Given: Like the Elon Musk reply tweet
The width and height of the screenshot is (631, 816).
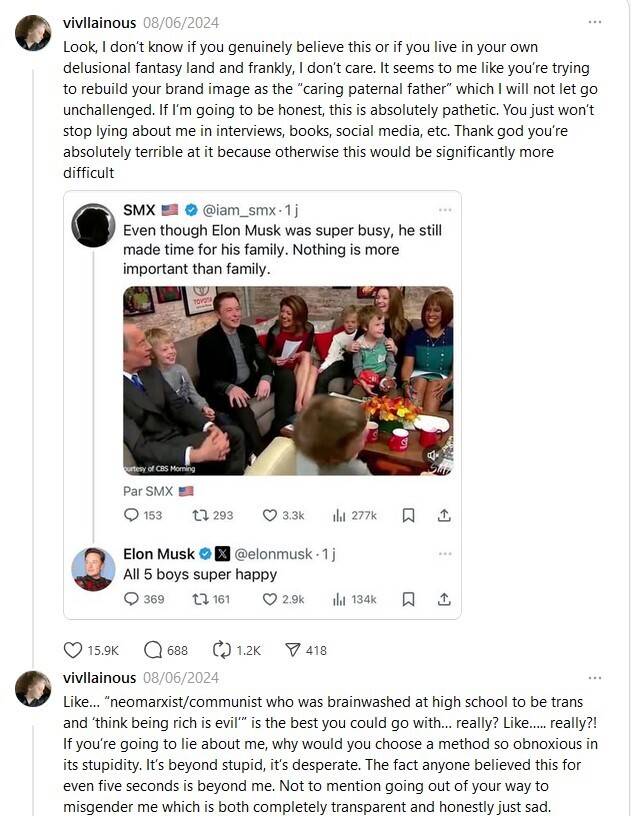Looking at the screenshot, I should pyautogui.click(x=269, y=599).
